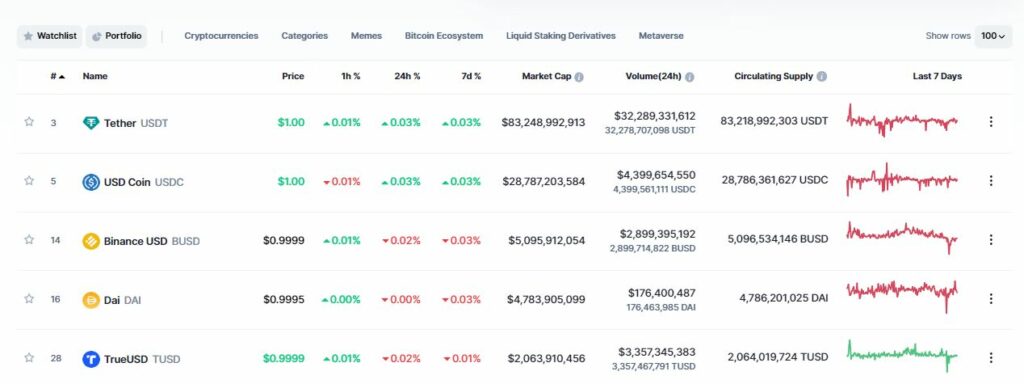Viewport: 1024px width, 384px height.
Task: Click the Dai coin logo icon
Action: point(91,300)
